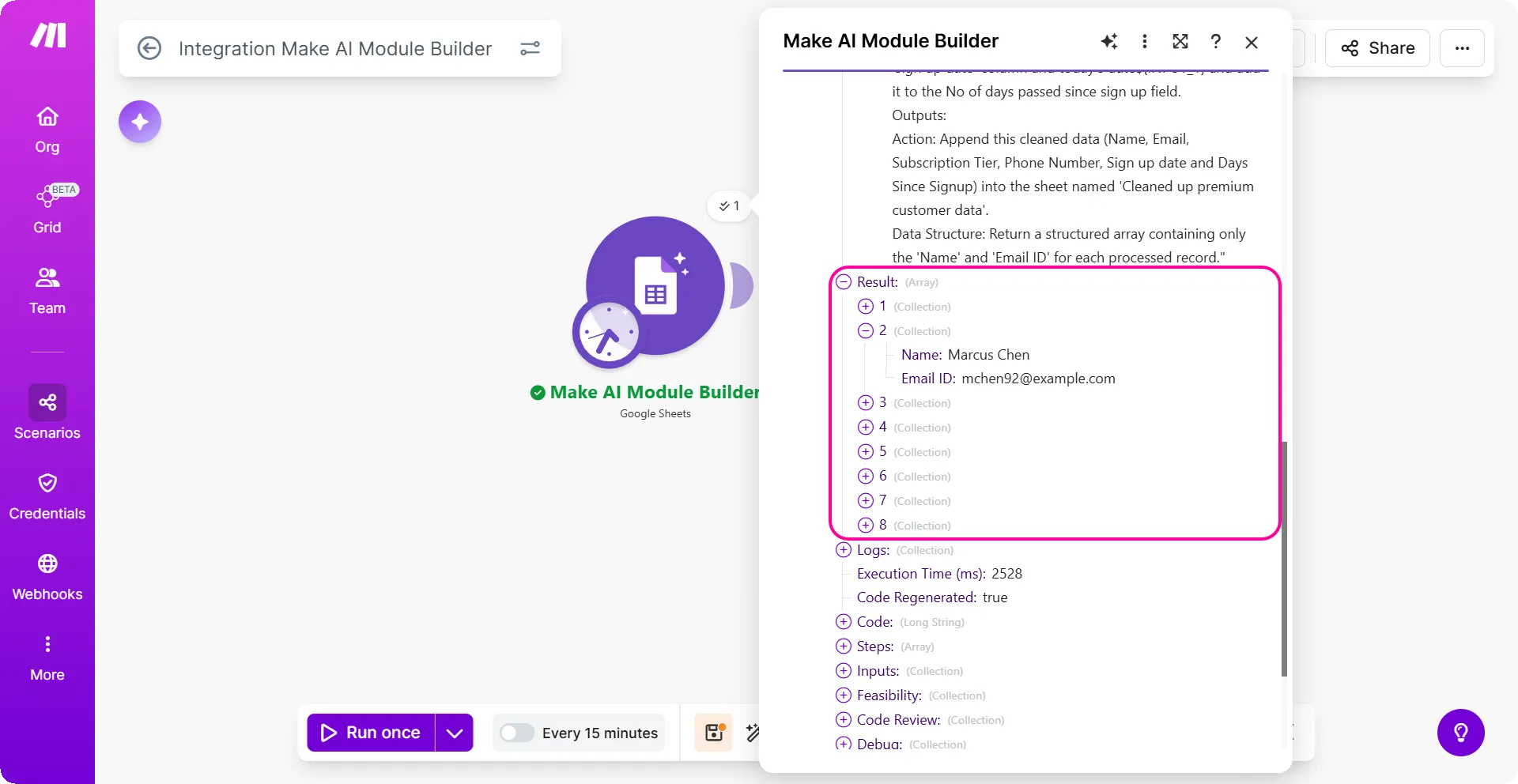Open help for Make AI Module Builder
This screenshot has width=1518, height=784.
pos(1216,41)
